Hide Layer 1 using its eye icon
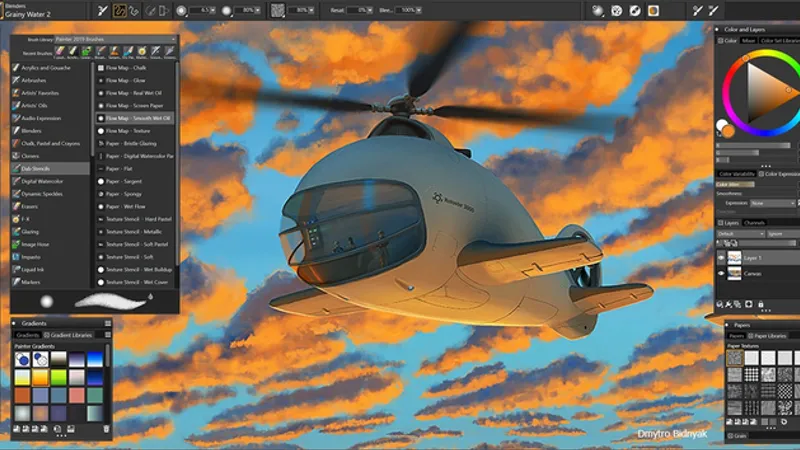800x450 pixels. [x=721, y=257]
